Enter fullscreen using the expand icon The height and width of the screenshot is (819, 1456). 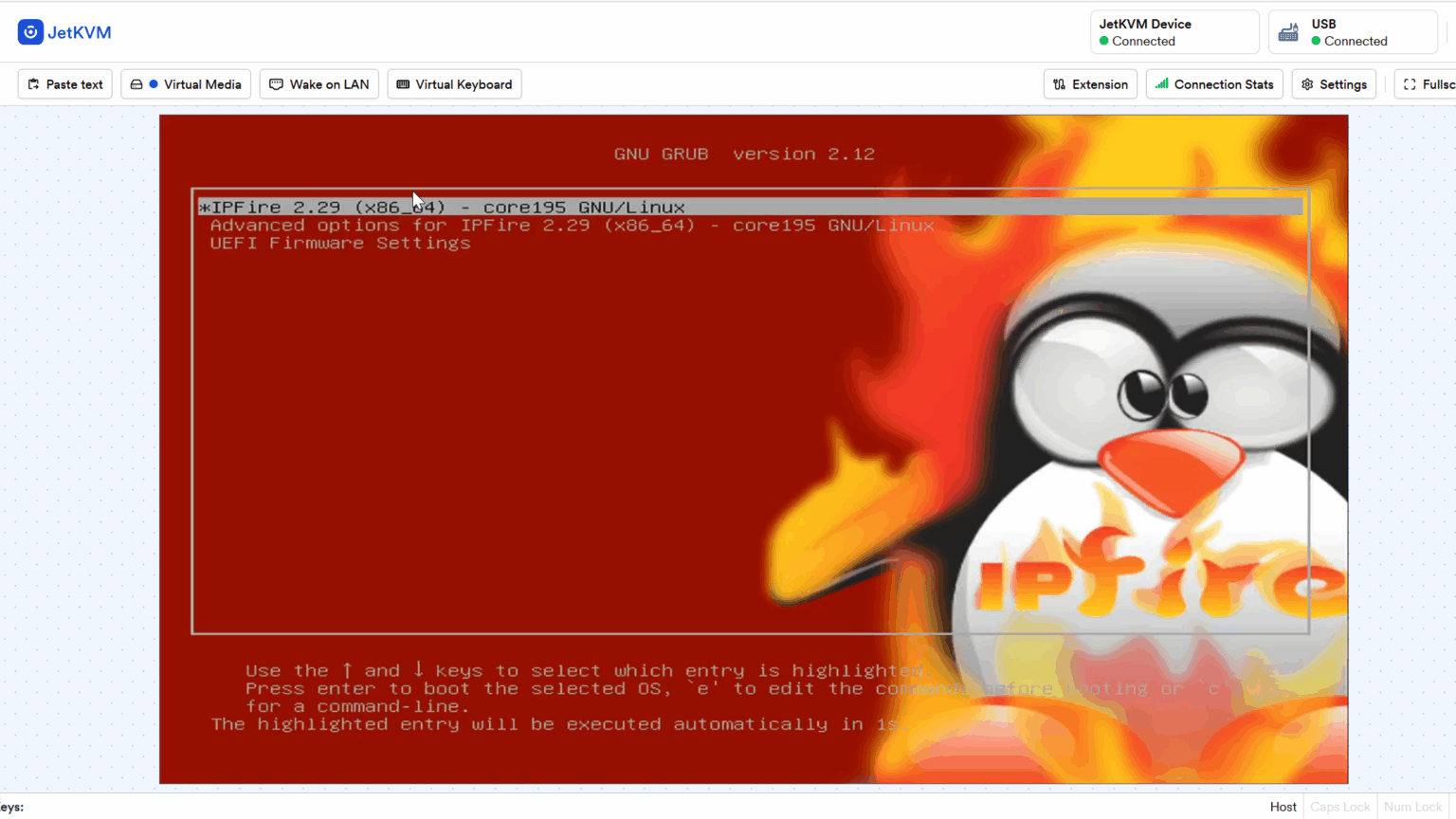coord(1410,84)
